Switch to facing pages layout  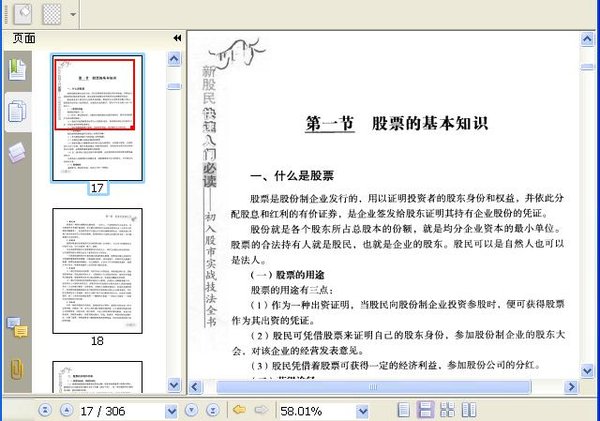469,410
